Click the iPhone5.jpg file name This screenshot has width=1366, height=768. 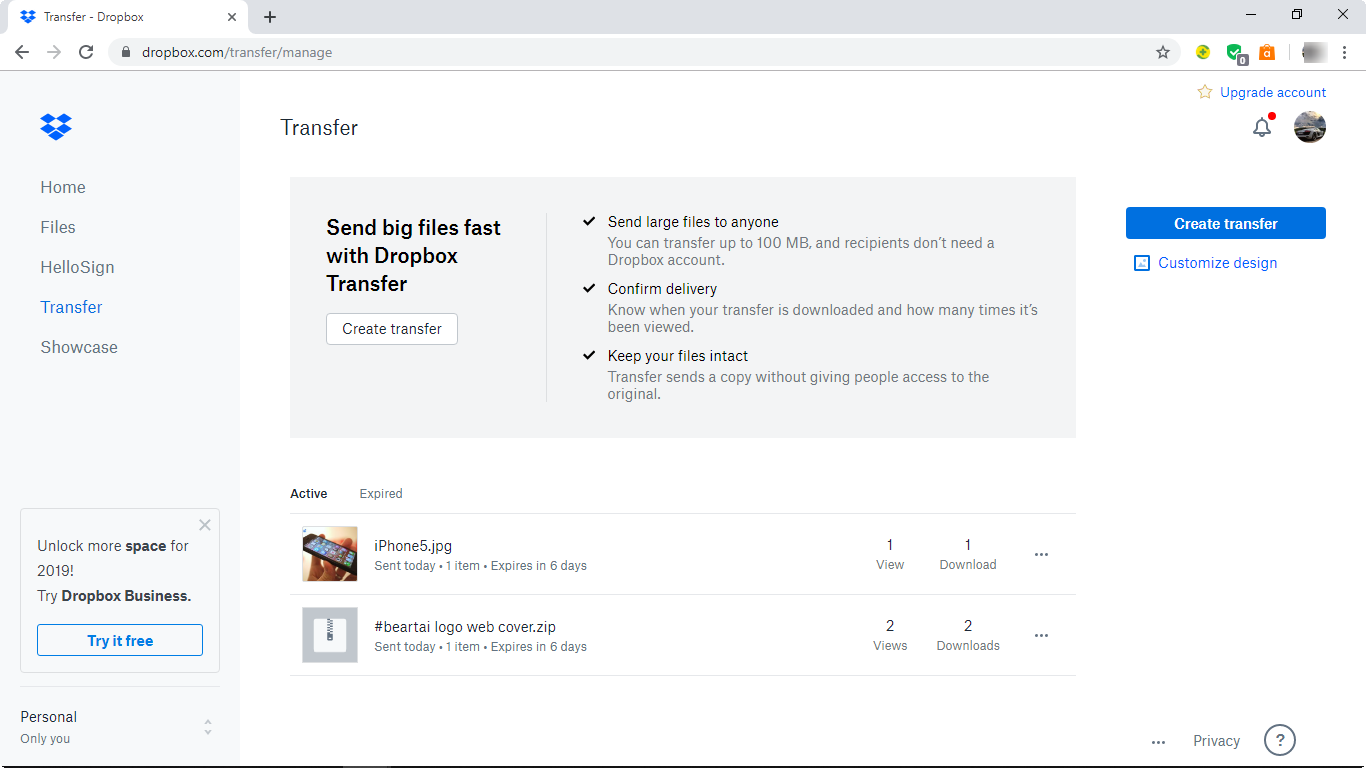tap(413, 546)
